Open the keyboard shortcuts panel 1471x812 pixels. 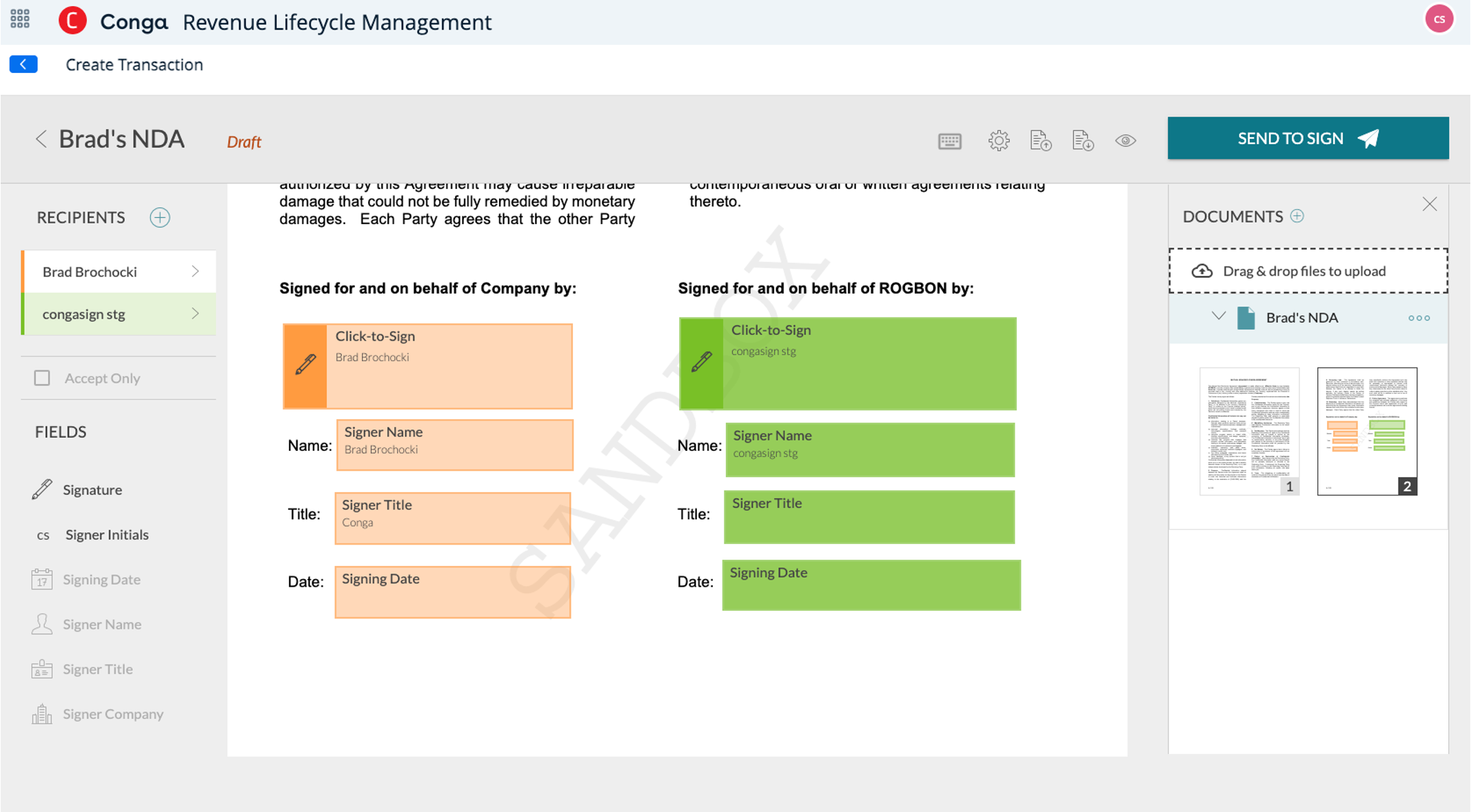pyautogui.click(x=949, y=140)
